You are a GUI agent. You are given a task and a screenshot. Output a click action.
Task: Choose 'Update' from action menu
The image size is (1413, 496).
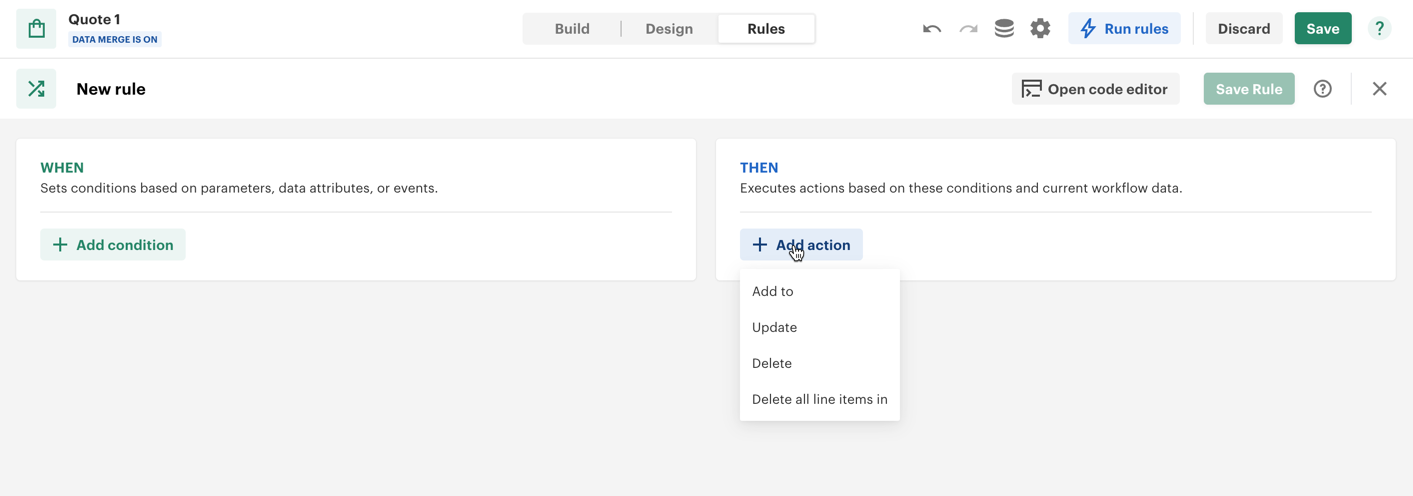point(775,327)
